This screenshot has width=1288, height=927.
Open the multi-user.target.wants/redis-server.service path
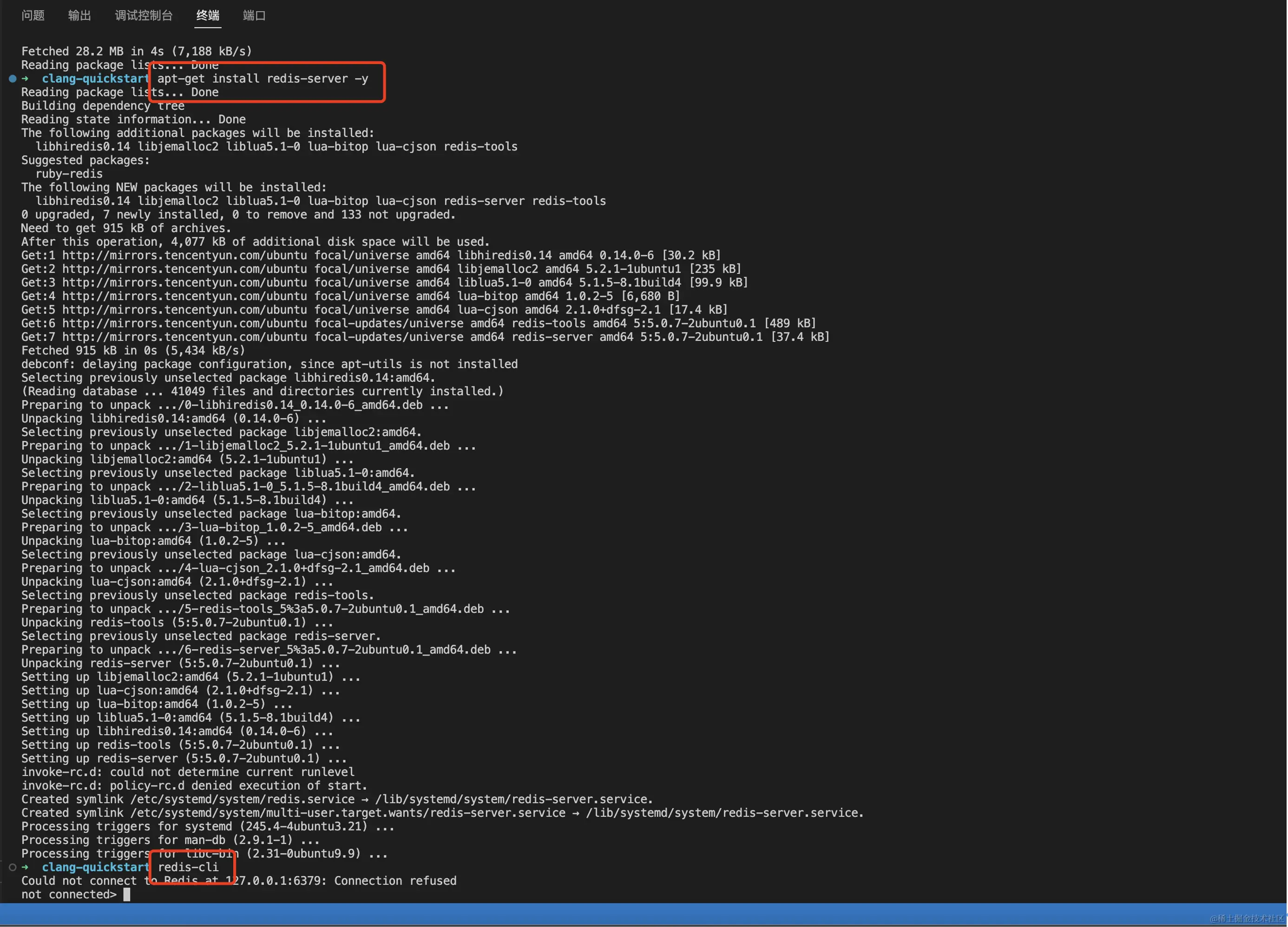click(x=348, y=813)
